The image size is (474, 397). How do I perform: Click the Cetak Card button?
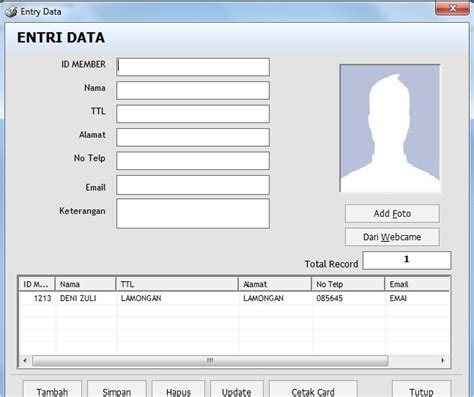(313, 390)
